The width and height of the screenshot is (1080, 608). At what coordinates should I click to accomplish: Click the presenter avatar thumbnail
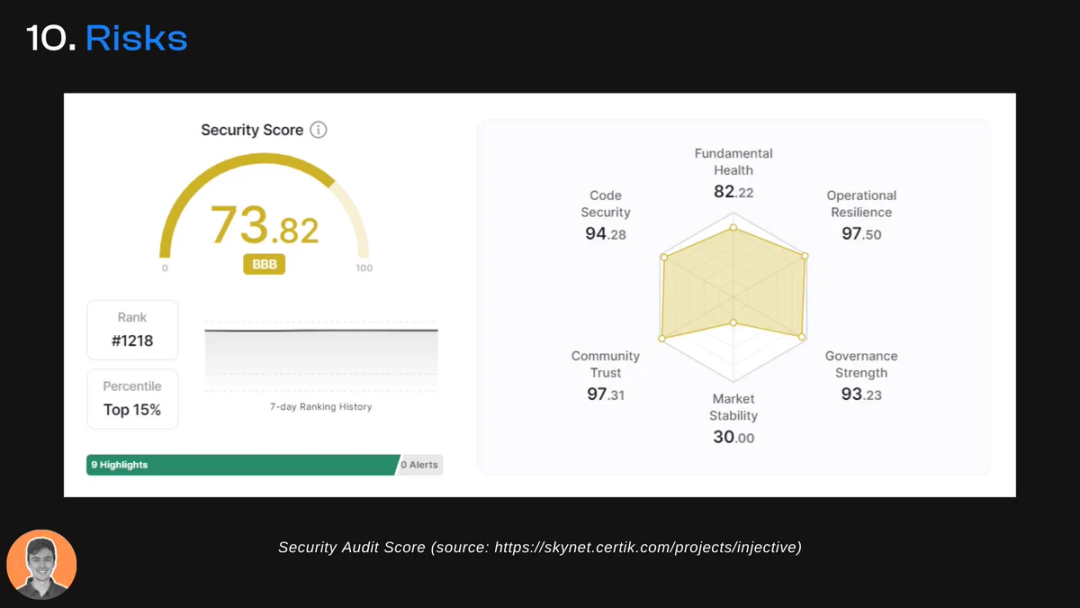41,565
